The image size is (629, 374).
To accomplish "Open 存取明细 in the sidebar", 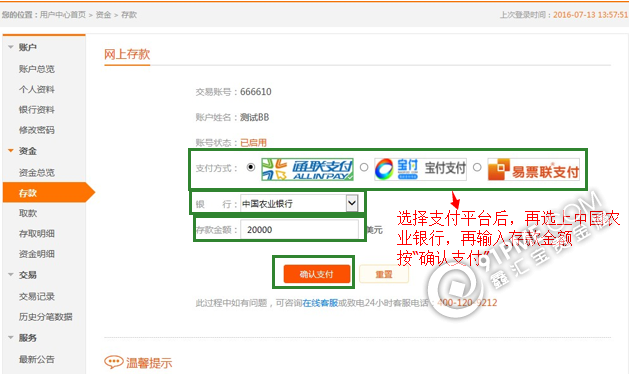I will pos(37,234).
